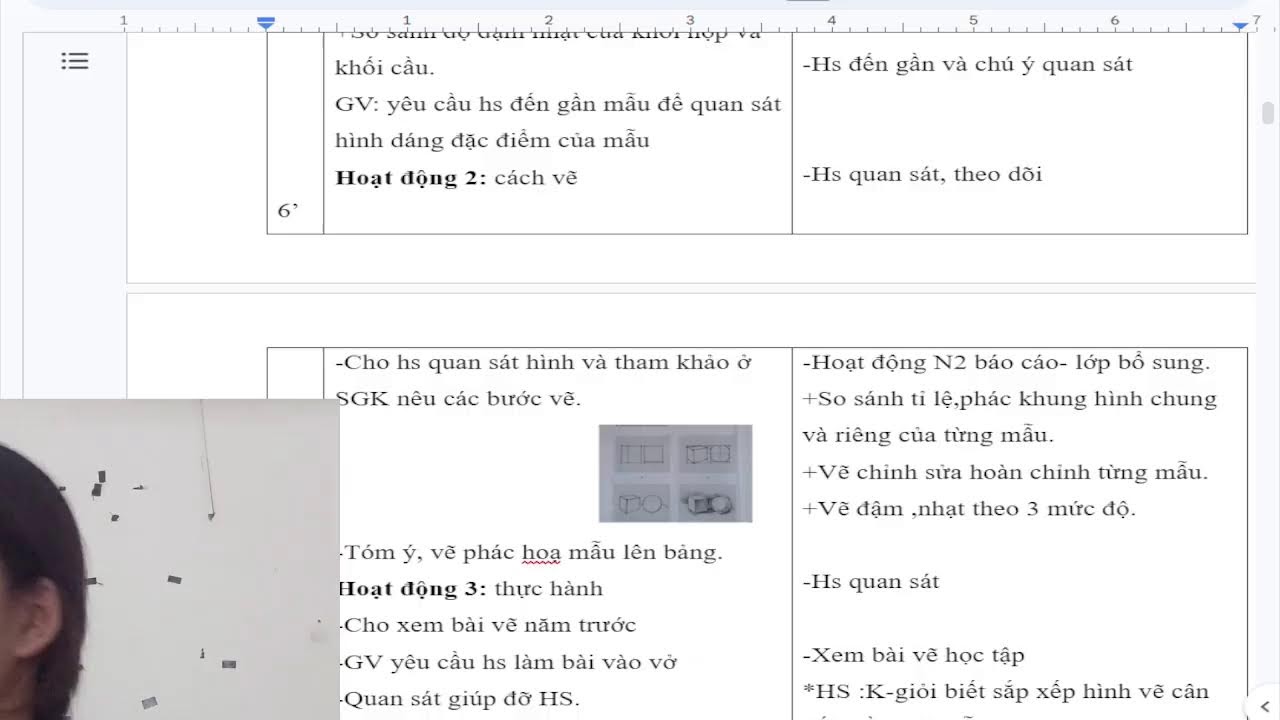This screenshot has width=1280, height=720.
Task: Click 'và riêng của từng mẫu.' line
Action: [928, 436]
